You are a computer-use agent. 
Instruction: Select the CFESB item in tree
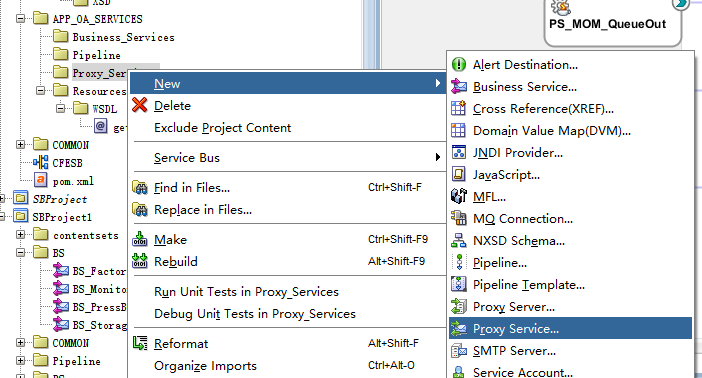point(67,163)
